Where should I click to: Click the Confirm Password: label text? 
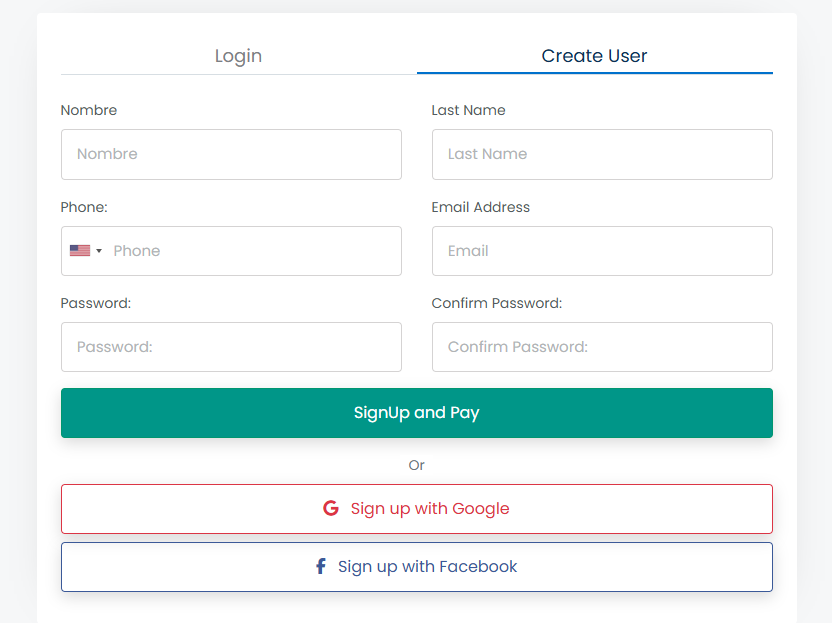[497, 303]
